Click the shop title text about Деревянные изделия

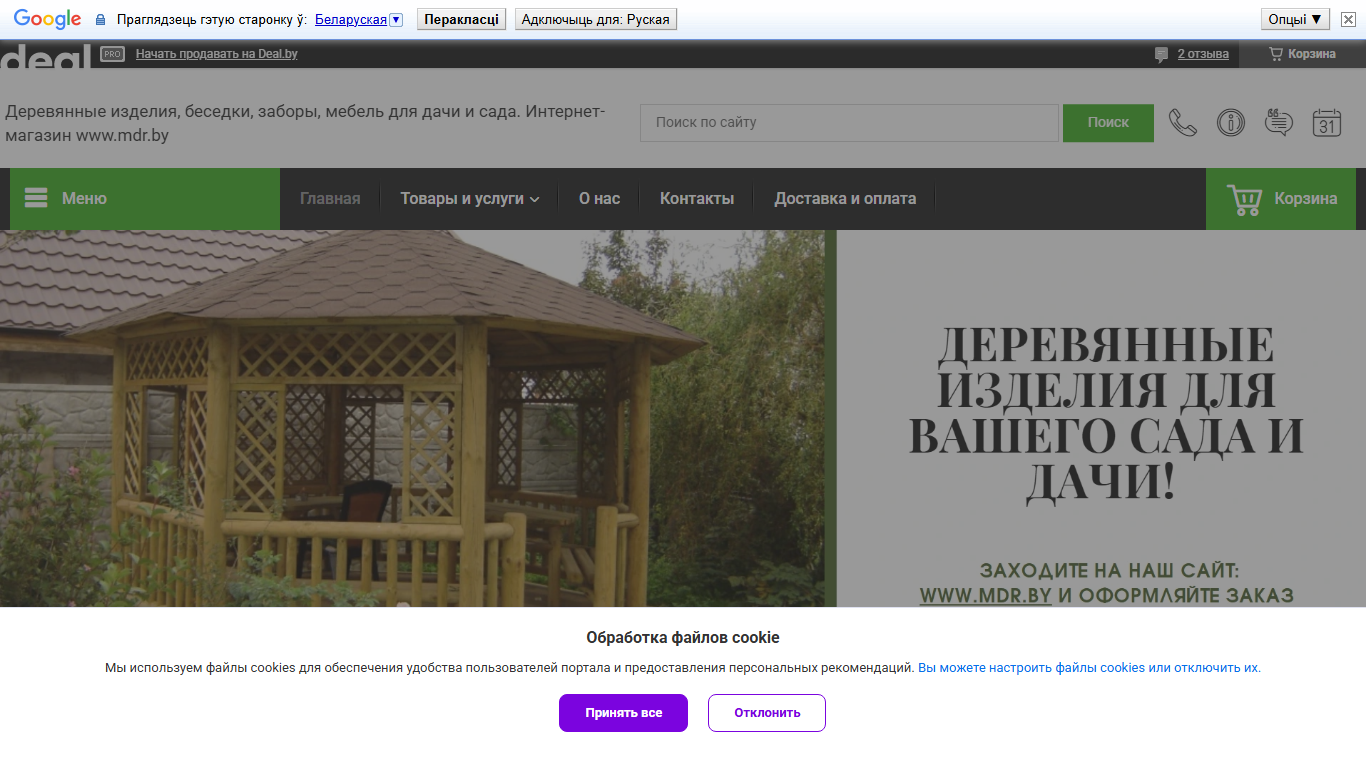pyautogui.click(x=305, y=123)
